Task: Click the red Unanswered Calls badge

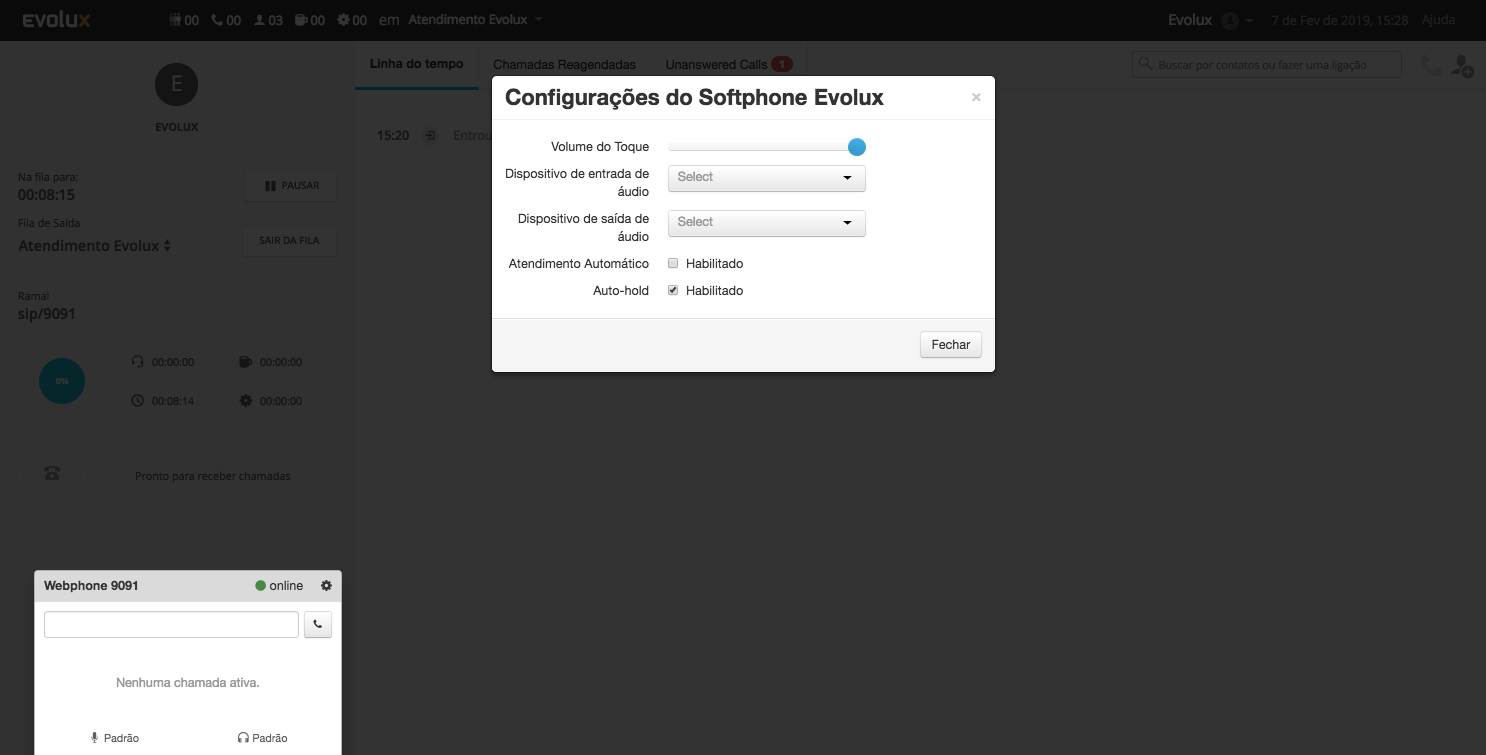Action: click(781, 64)
